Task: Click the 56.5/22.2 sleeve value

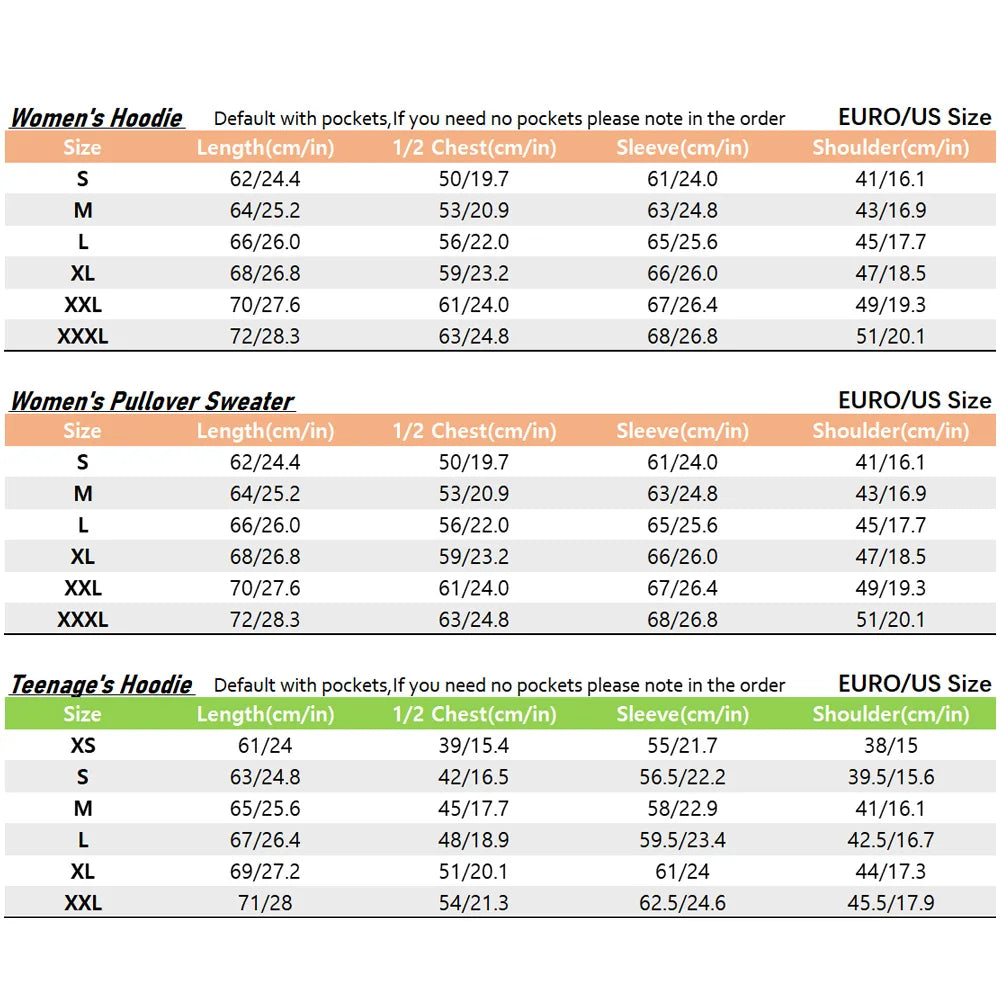Action: pyautogui.click(x=682, y=777)
